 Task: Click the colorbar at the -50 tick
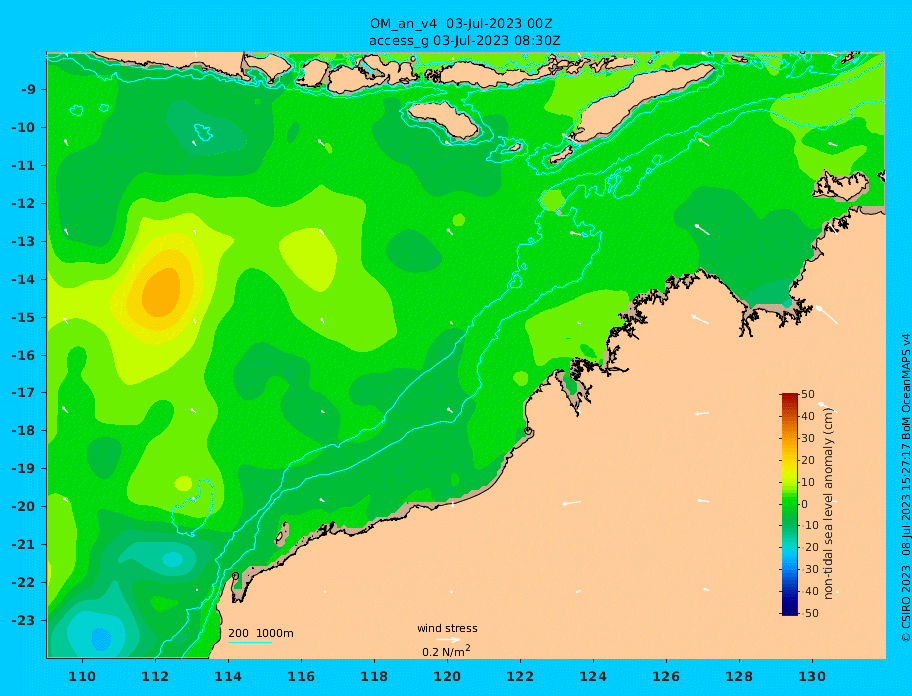point(790,613)
